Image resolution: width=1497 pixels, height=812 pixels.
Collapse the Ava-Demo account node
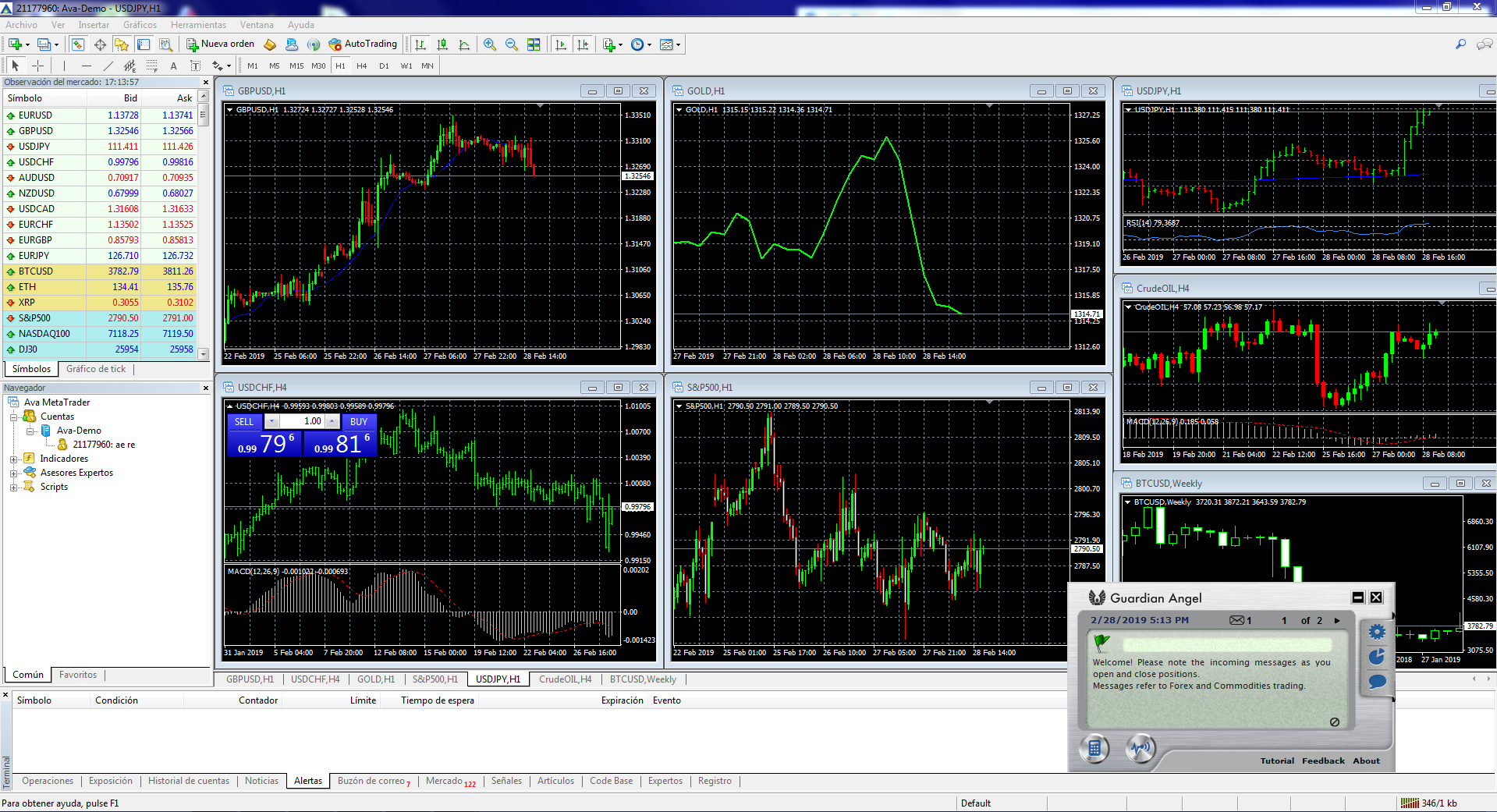coord(30,431)
